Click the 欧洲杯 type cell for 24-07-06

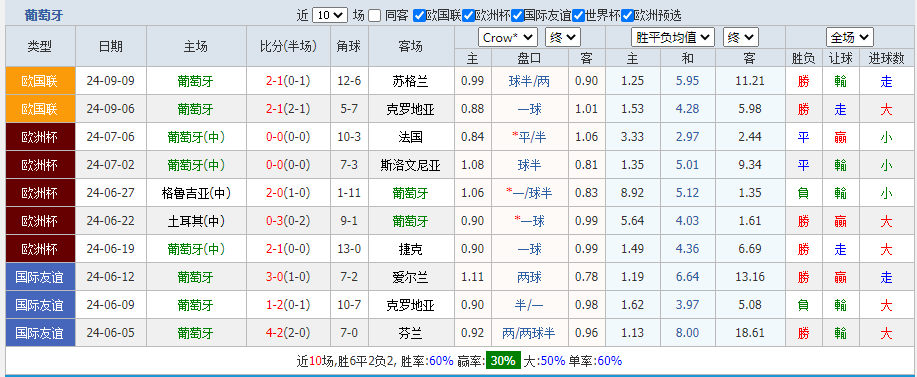point(40,137)
